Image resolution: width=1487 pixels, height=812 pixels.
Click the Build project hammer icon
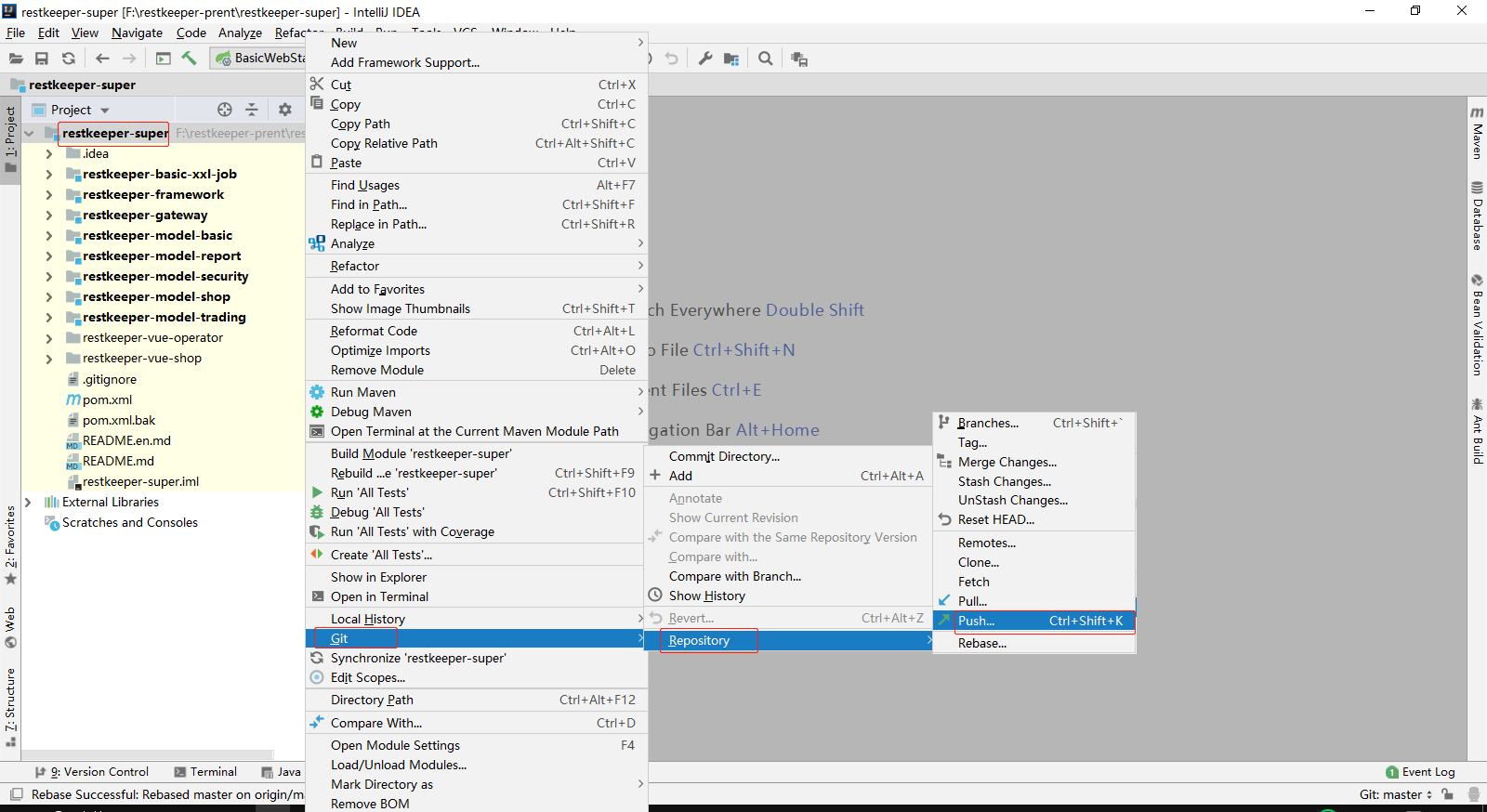[190, 59]
